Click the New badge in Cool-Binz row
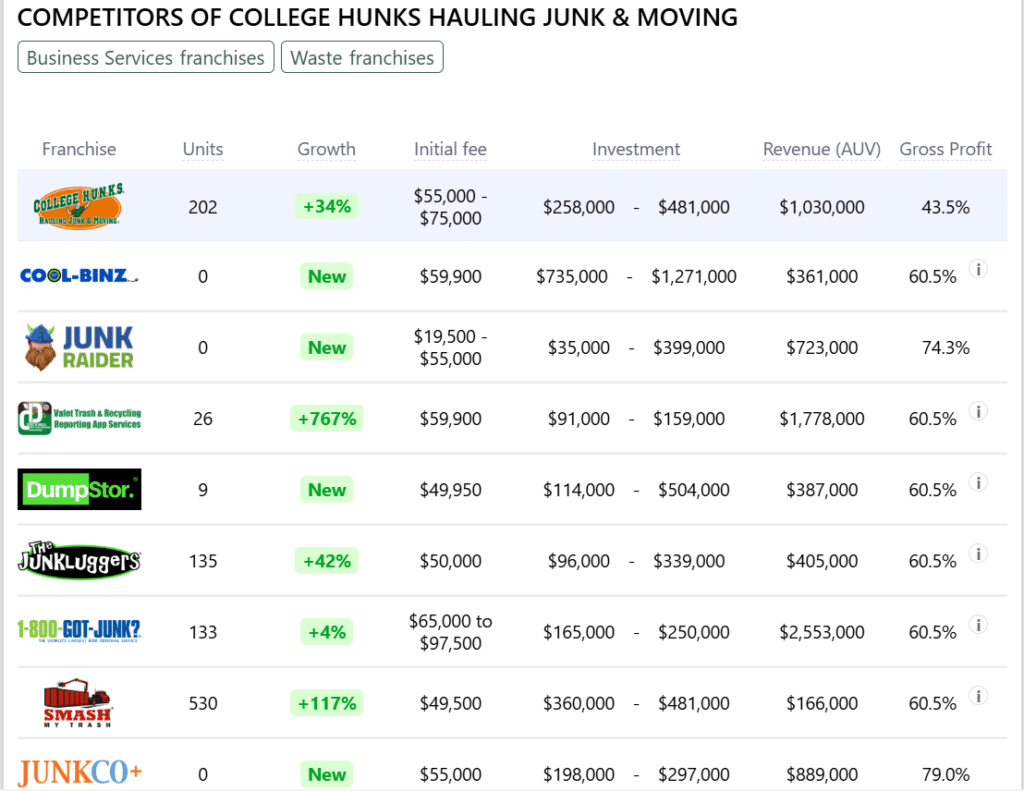The image size is (1024, 791). (327, 276)
